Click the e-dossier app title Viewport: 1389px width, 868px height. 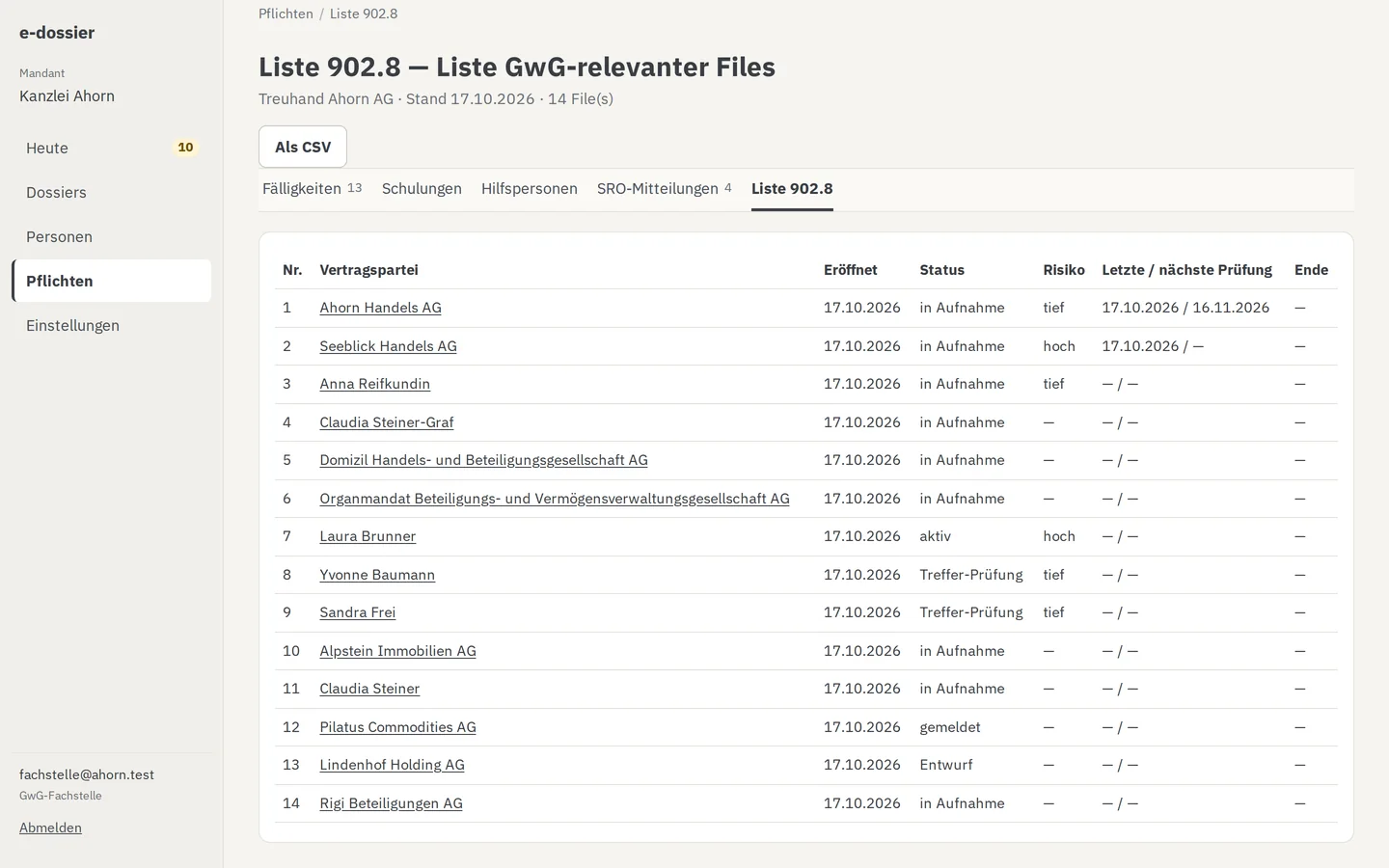pos(57,33)
